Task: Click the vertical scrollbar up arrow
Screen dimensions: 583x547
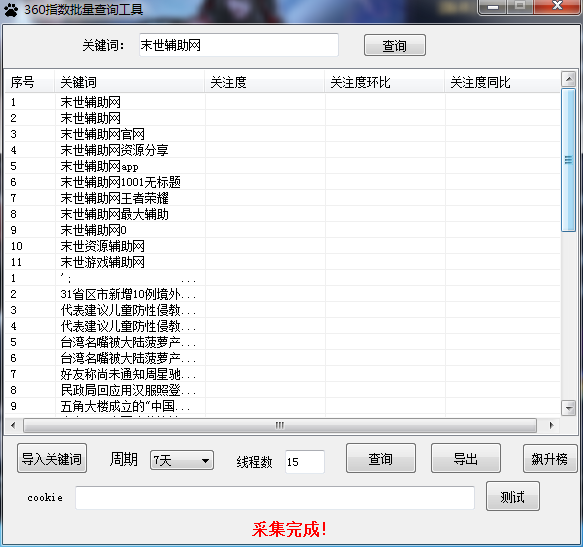Action: [568, 79]
